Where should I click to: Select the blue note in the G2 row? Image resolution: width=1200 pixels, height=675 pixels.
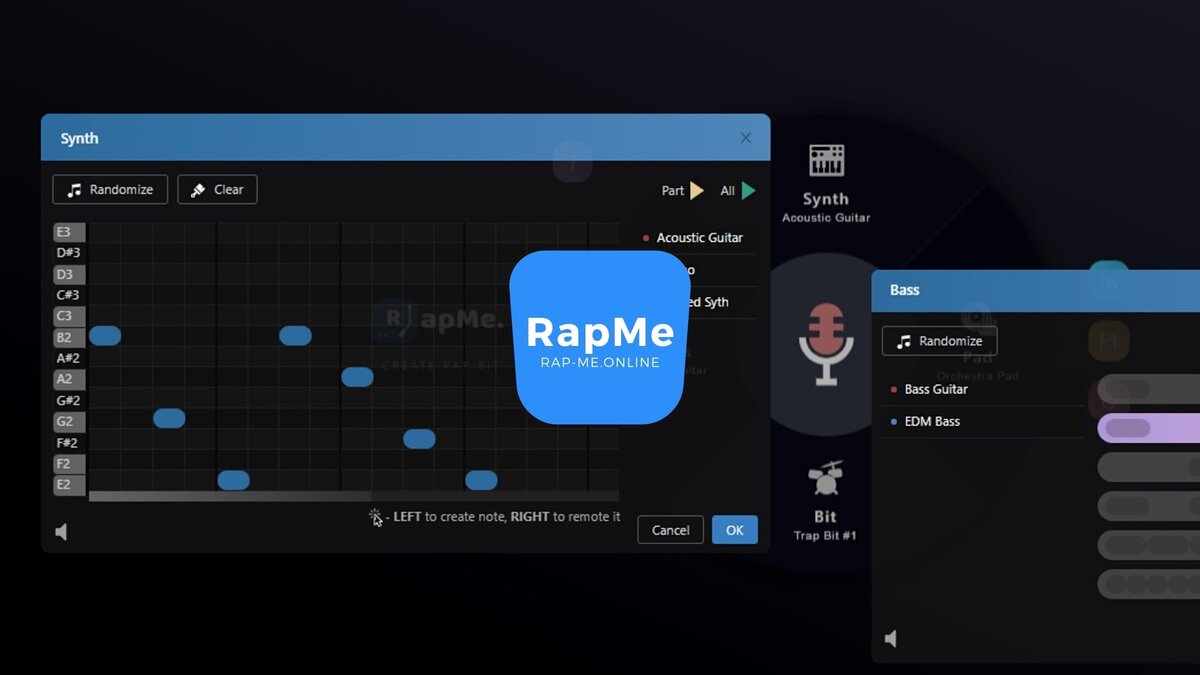[169, 418]
